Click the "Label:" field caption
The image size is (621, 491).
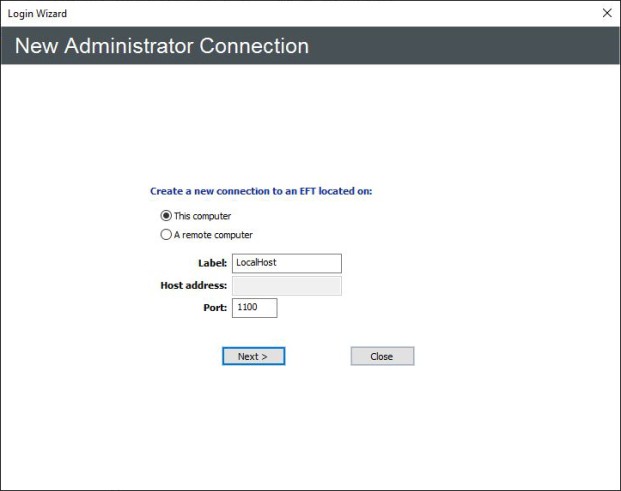212,263
